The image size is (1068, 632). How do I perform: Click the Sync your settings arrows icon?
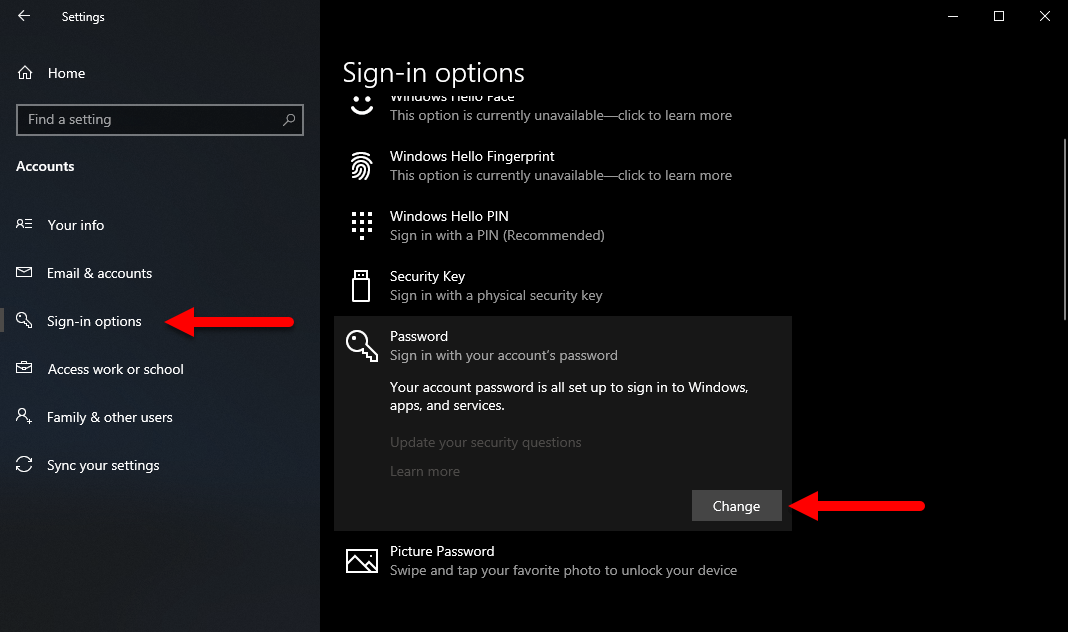click(24, 464)
